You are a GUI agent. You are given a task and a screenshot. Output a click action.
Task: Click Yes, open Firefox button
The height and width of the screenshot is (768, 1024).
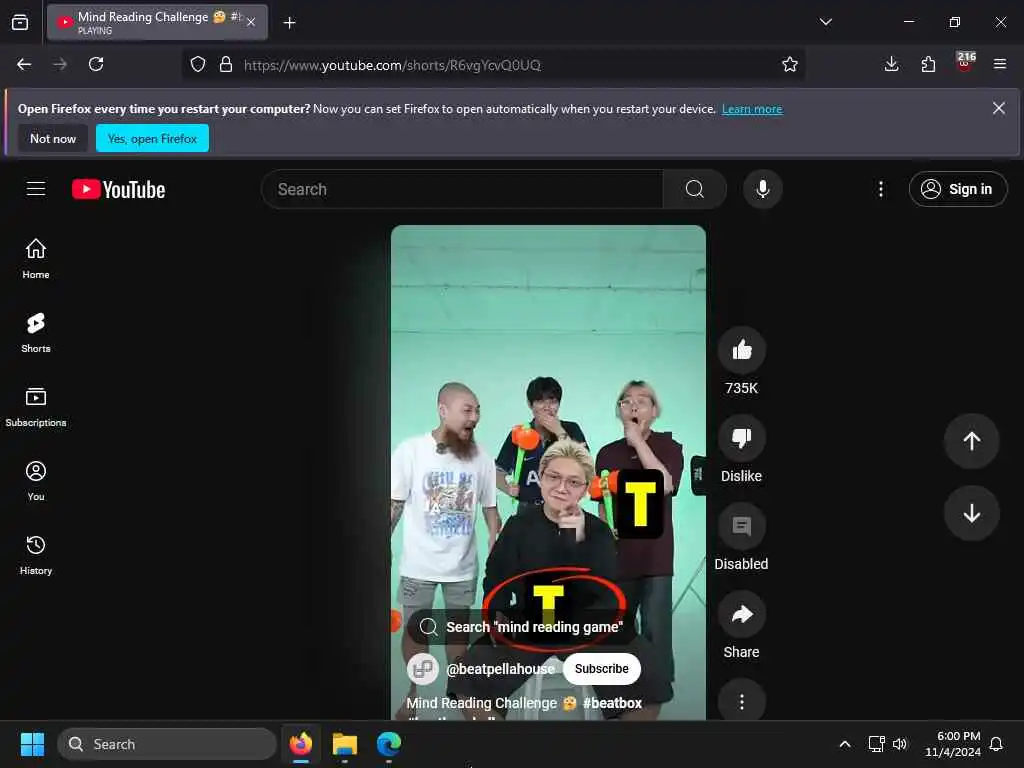pos(152,138)
